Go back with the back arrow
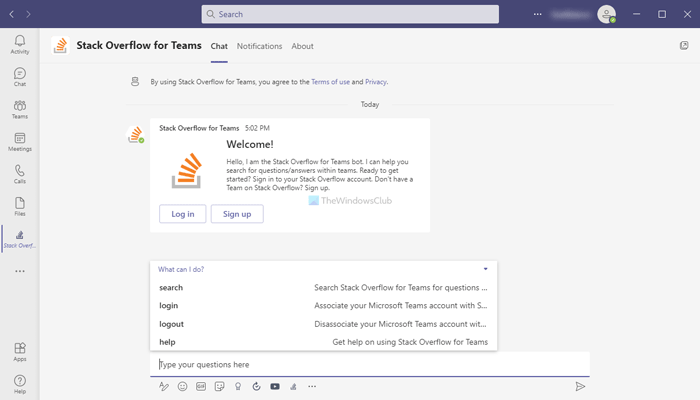This screenshot has height=400, width=700. coord(12,14)
